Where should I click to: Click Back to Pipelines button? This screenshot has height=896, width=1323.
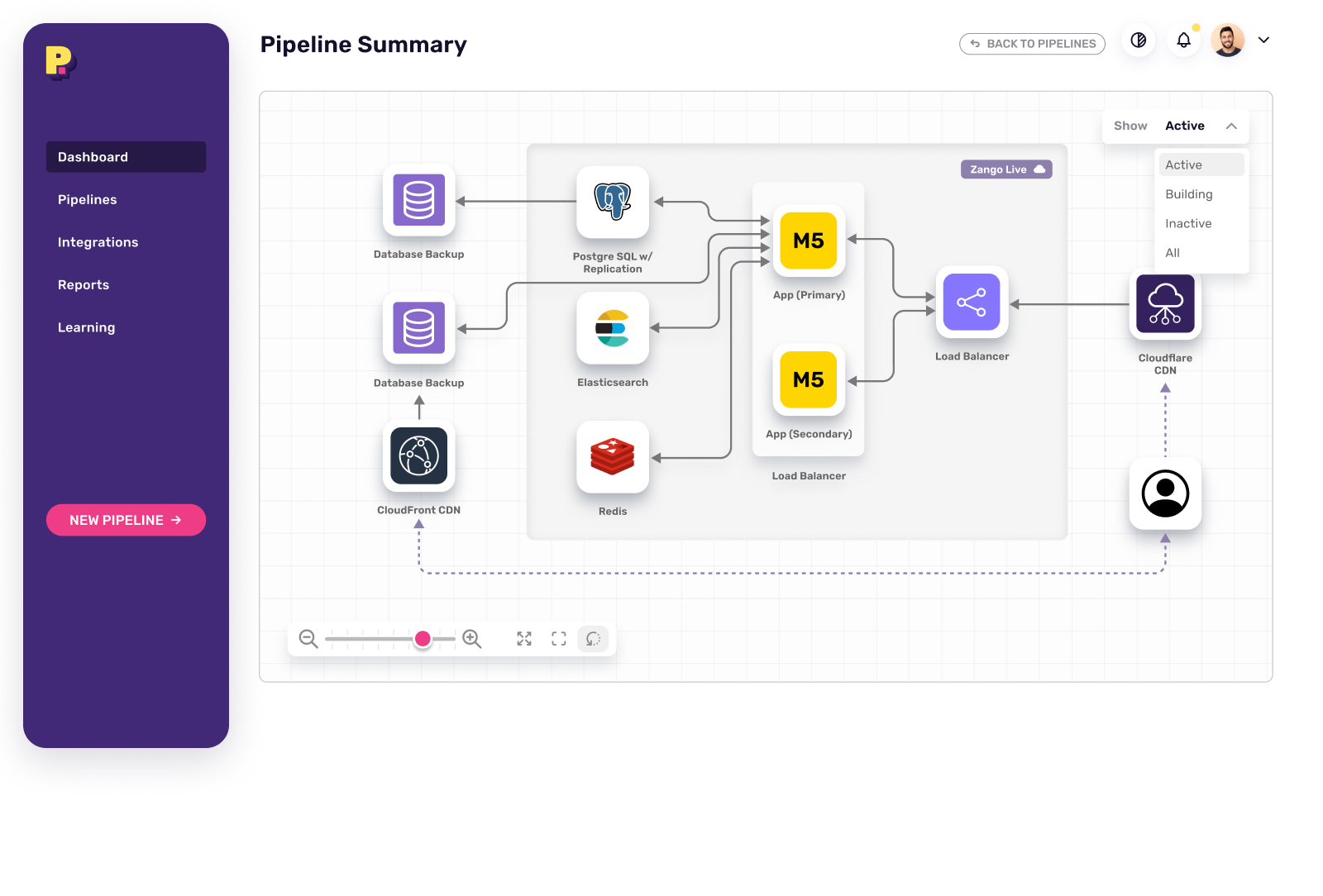tap(1032, 44)
